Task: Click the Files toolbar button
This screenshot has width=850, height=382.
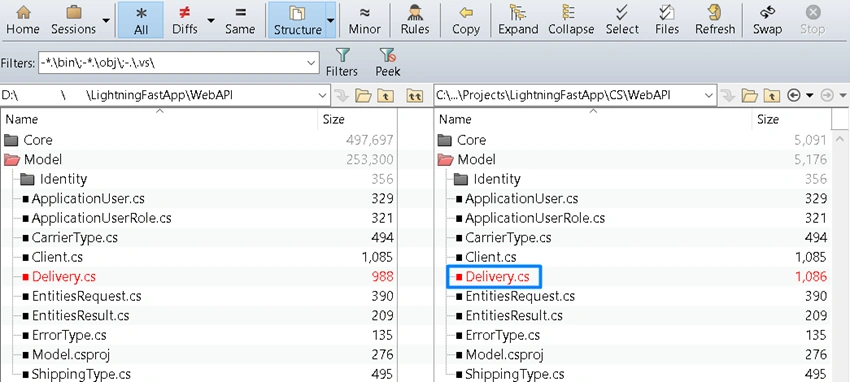Action: click(667, 20)
